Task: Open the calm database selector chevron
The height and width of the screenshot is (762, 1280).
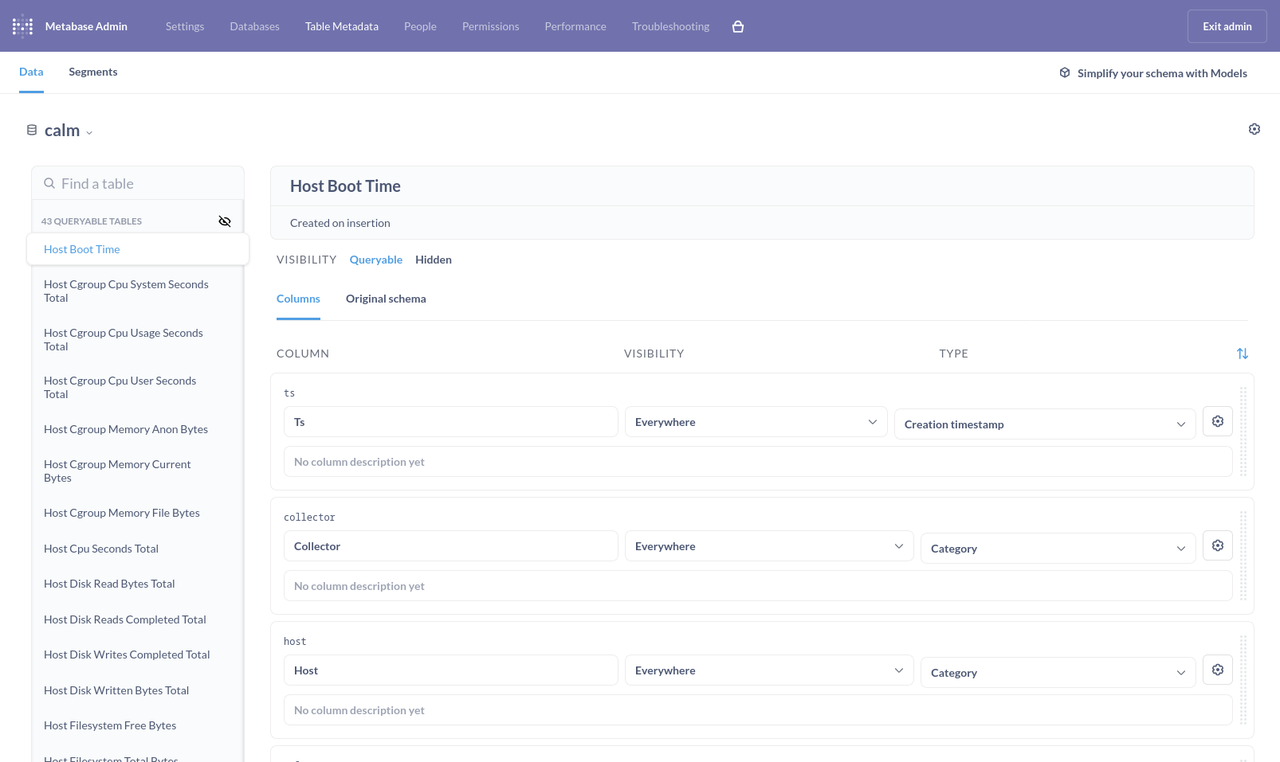Action: coord(90,131)
